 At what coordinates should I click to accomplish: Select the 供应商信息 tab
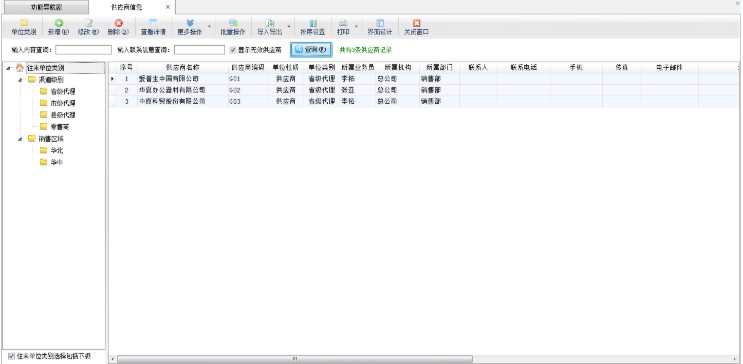(x=126, y=8)
